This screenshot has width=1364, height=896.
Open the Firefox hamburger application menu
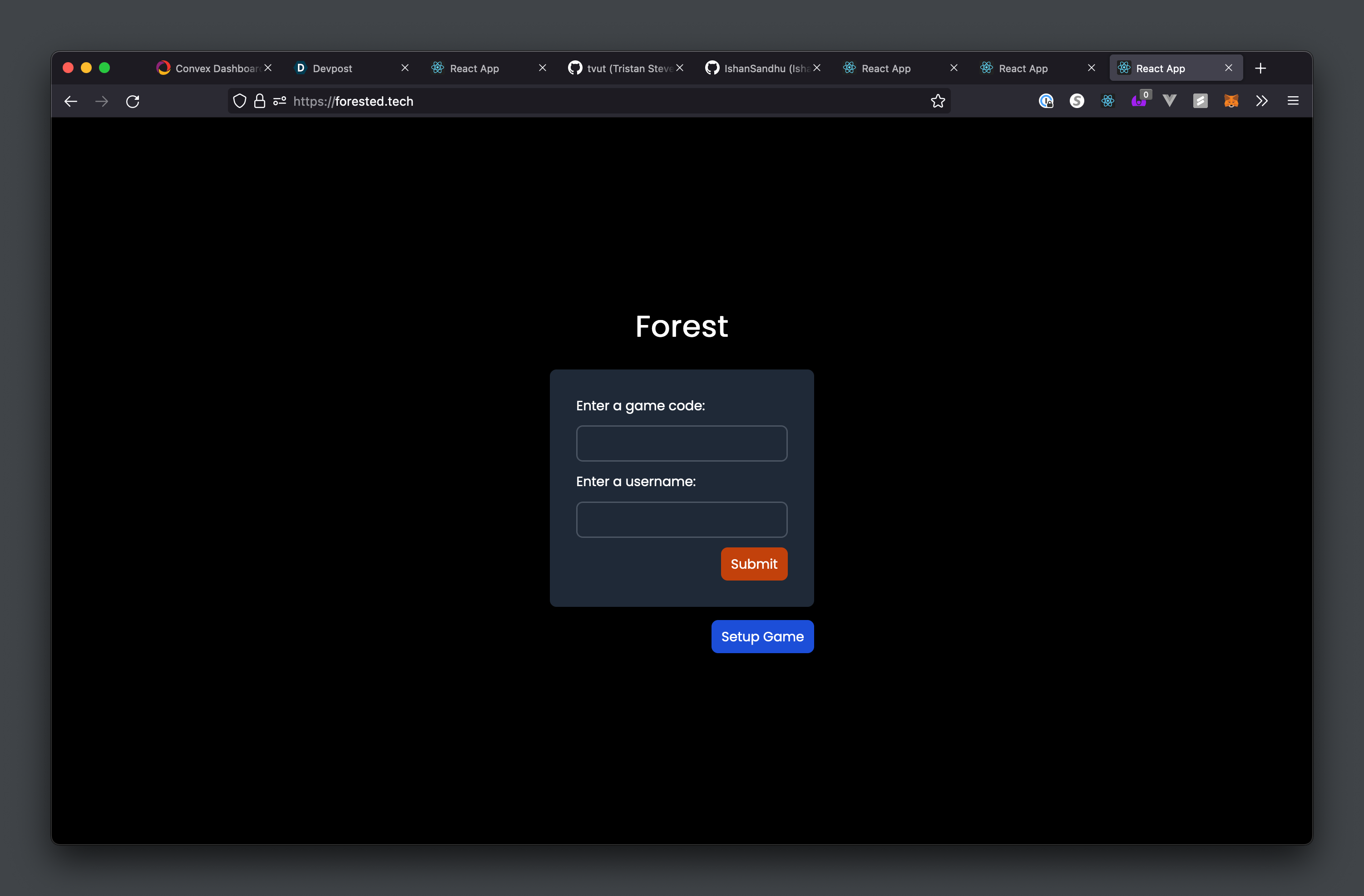coord(1292,101)
